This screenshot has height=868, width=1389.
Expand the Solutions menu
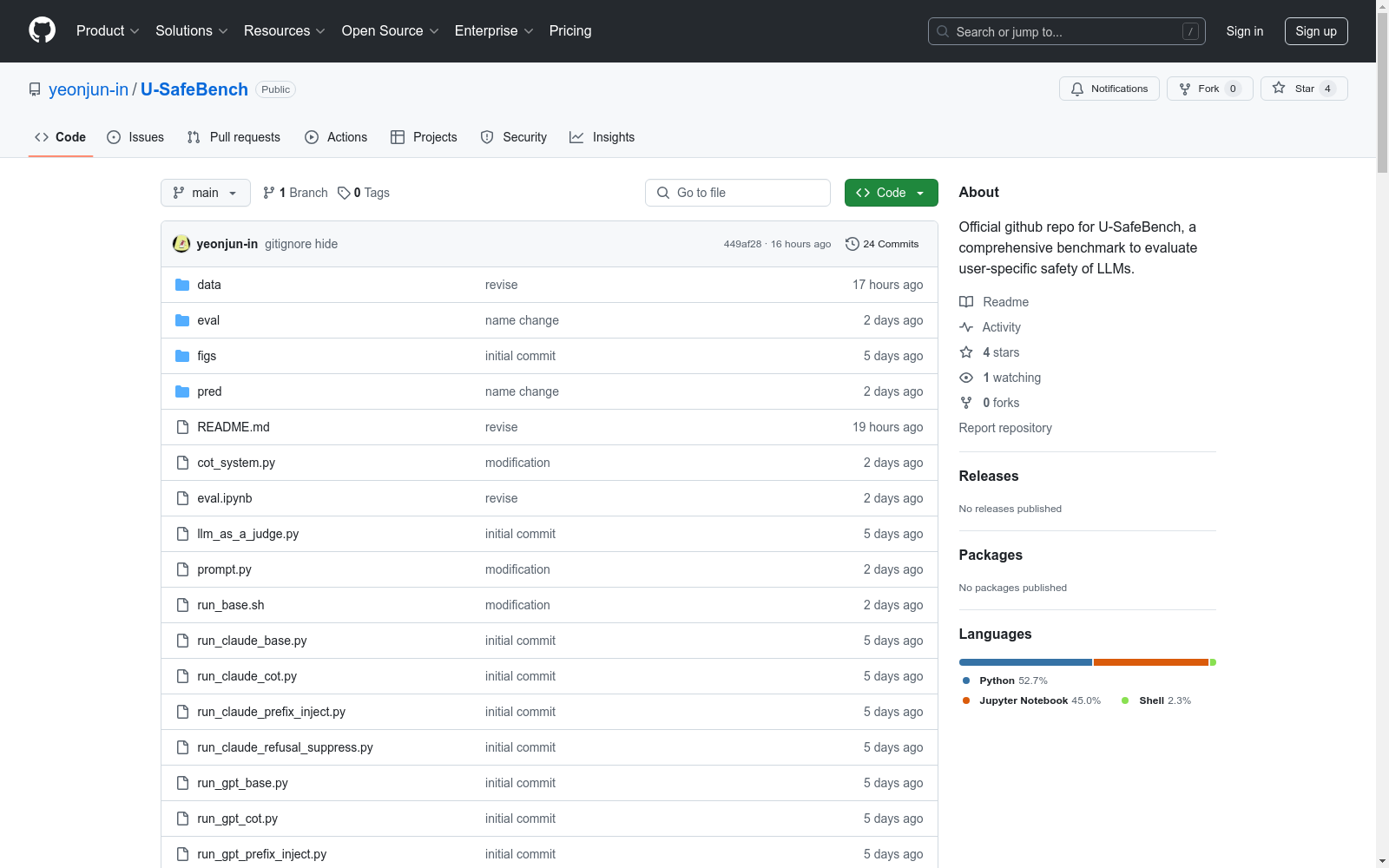click(x=192, y=31)
